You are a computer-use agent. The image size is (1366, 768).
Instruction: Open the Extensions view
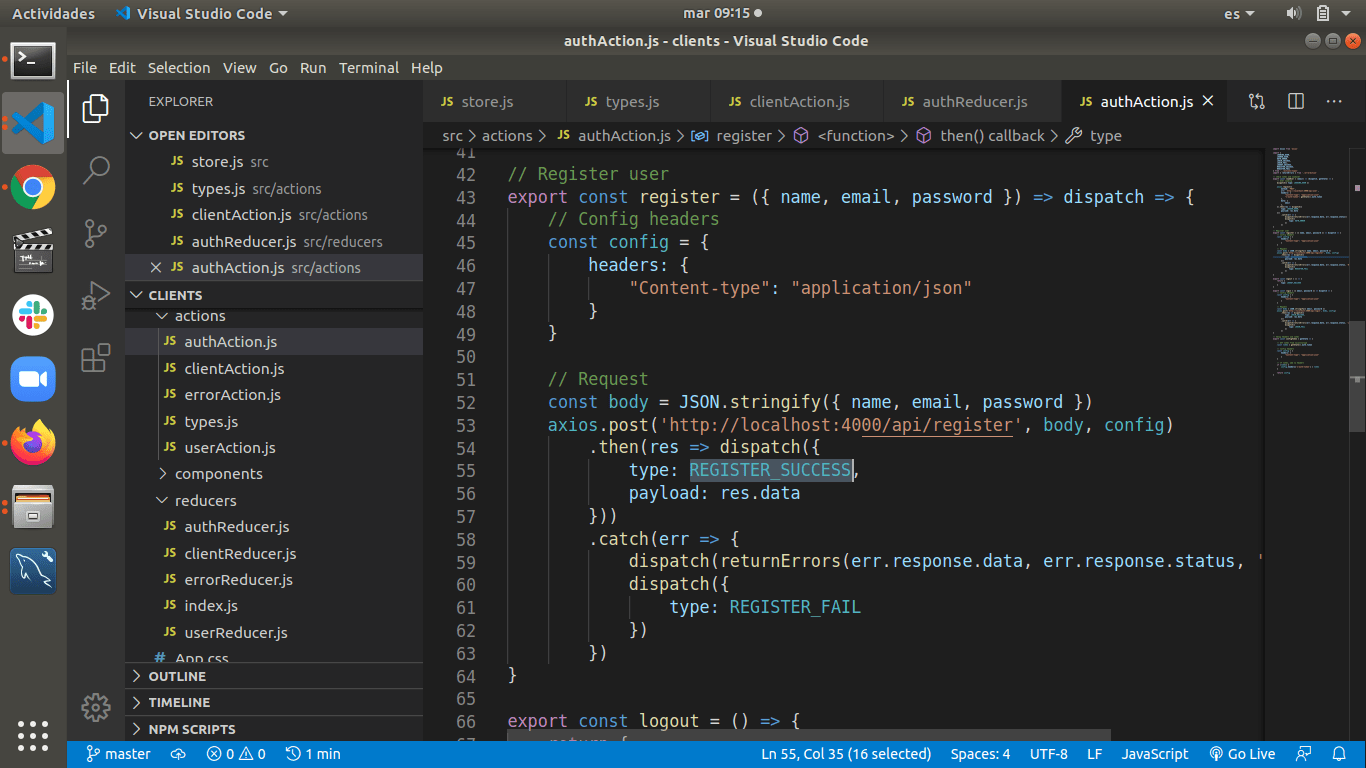(x=96, y=358)
